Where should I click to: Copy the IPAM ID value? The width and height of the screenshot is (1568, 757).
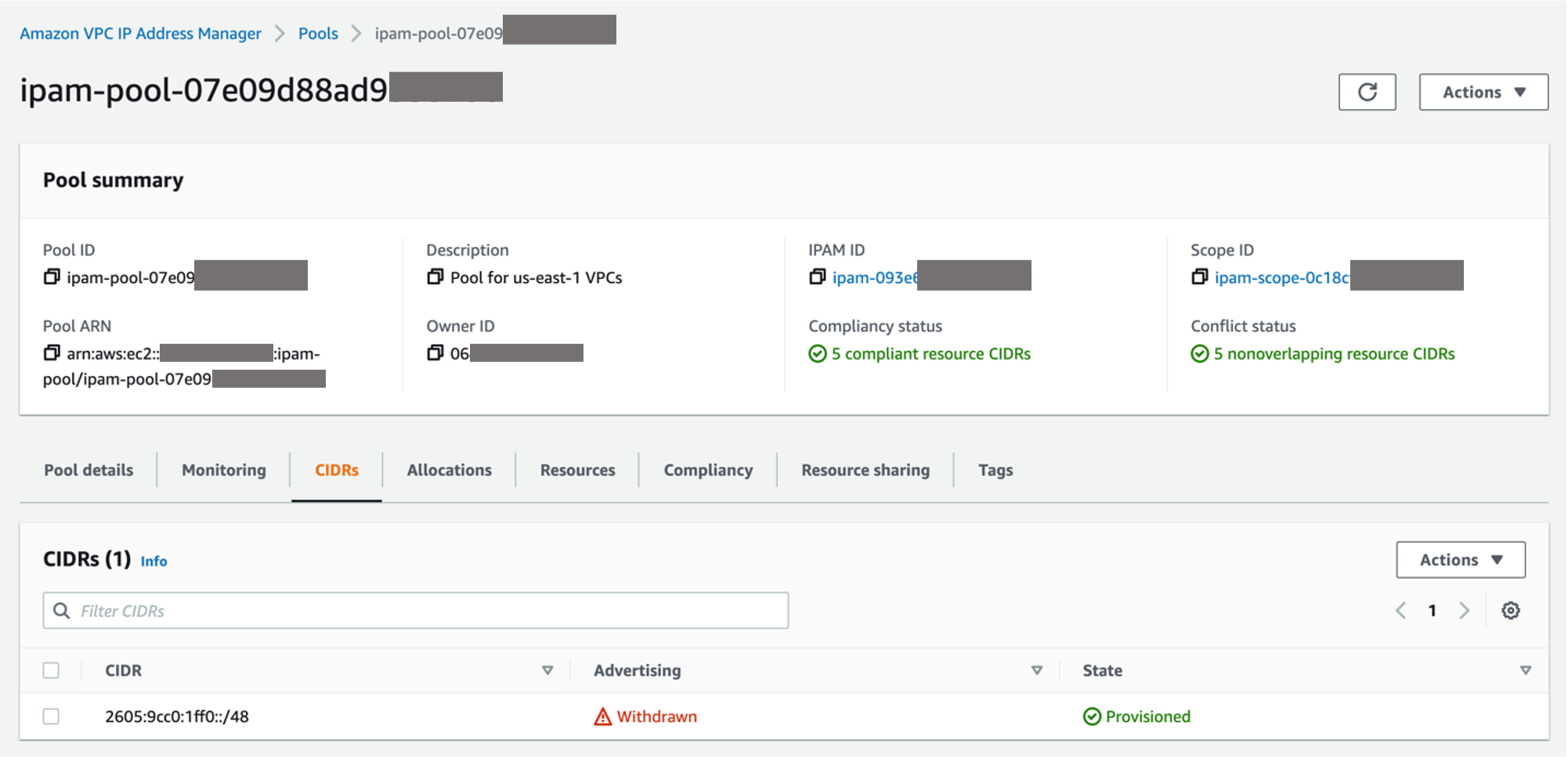click(817, 277)
